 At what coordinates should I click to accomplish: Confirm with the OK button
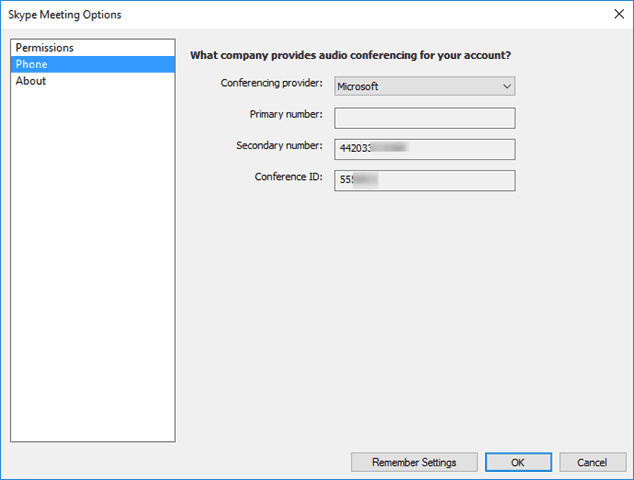click(x=518, y=462)
